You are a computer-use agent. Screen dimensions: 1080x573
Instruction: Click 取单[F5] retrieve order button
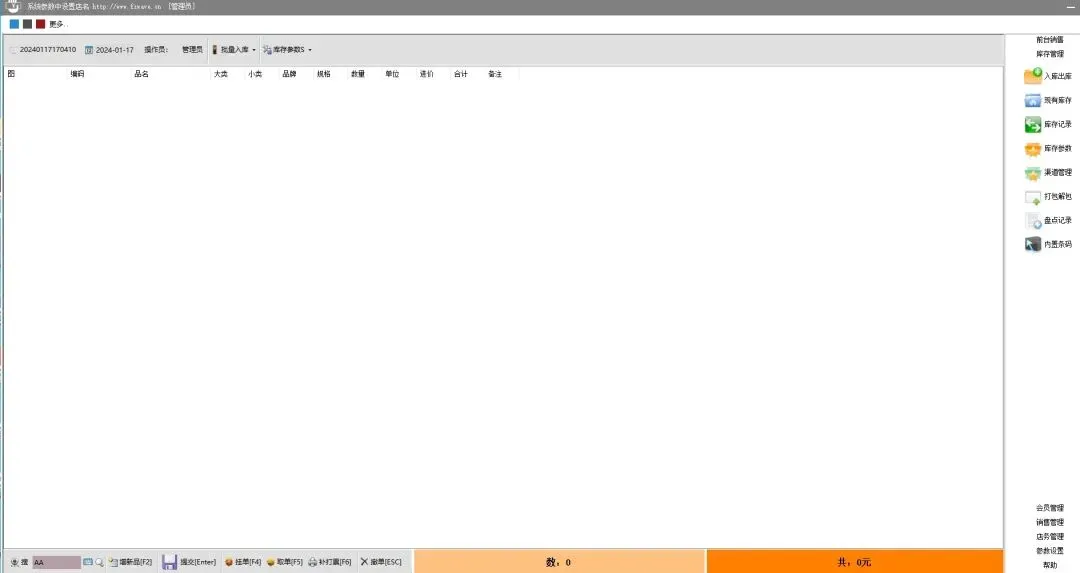point(284,562)
